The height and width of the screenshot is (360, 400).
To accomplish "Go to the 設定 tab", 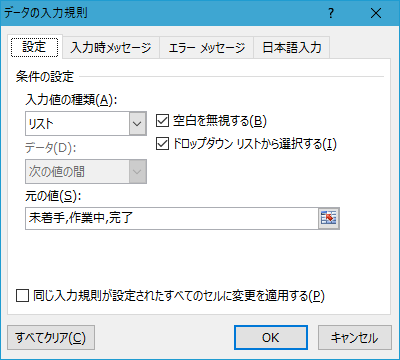I will 35,47.
